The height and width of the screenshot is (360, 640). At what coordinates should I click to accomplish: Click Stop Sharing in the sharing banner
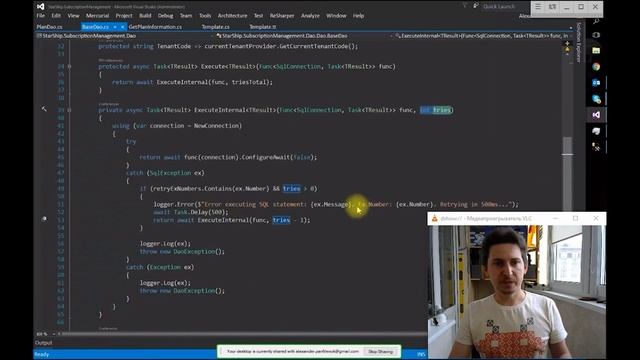[x=380, y=351]
